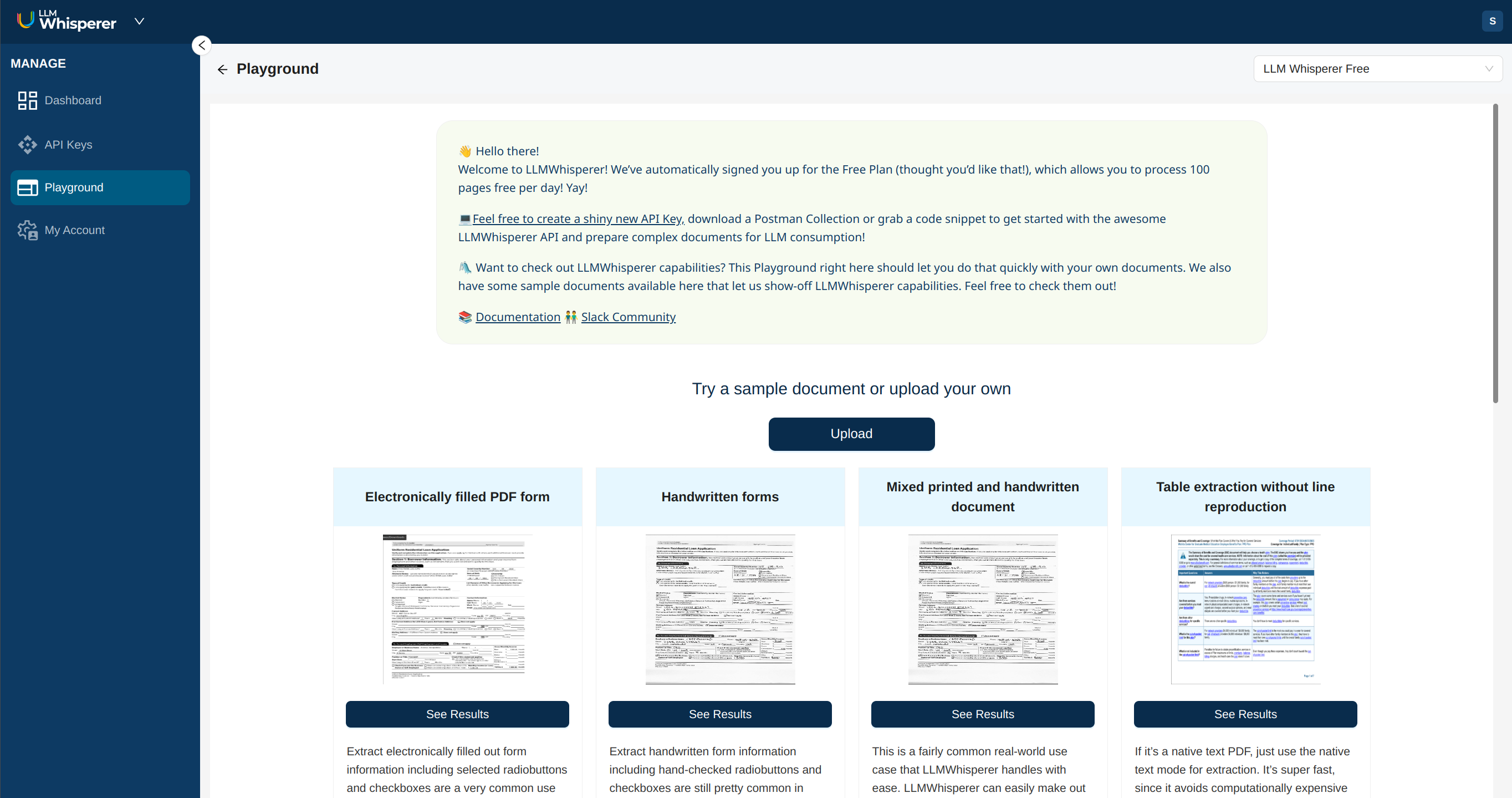Expand the Playground back navigation menu

coord(222,68)
